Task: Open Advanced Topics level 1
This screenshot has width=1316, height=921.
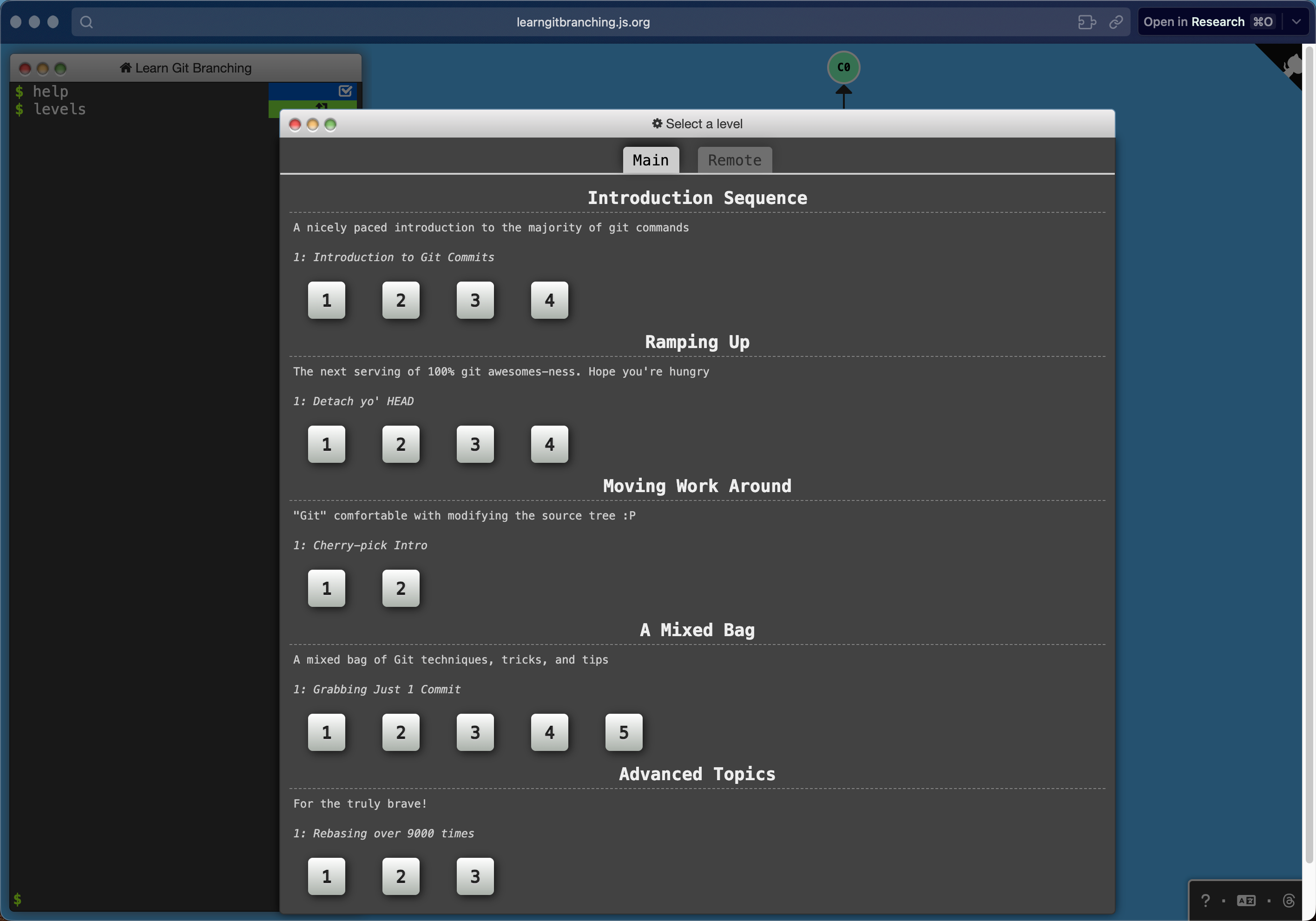Action: tap(326, 876)
